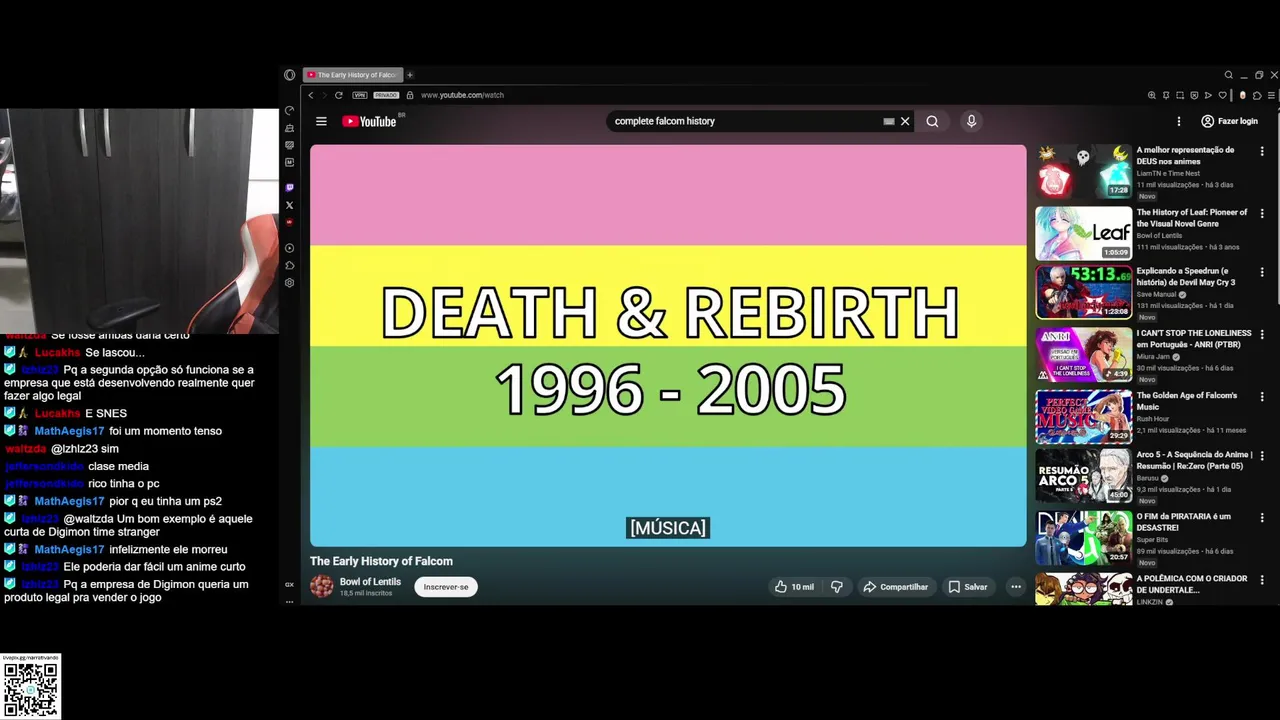Click the pin toolbar icon
1280x720 pixels.
1166,95
